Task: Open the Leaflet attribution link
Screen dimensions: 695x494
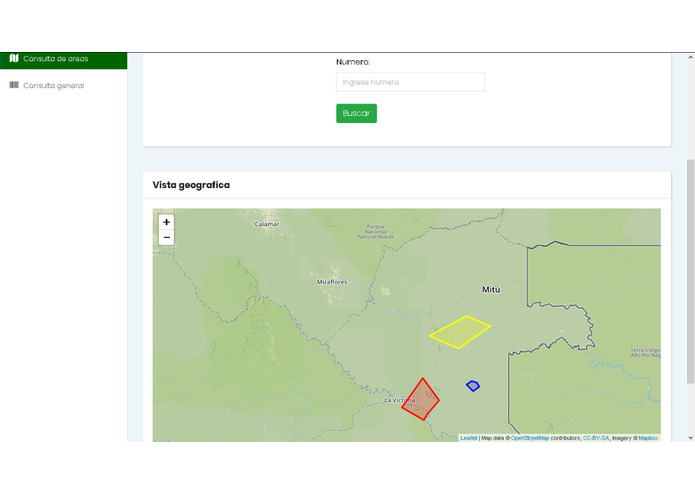Action: [469, 438]
